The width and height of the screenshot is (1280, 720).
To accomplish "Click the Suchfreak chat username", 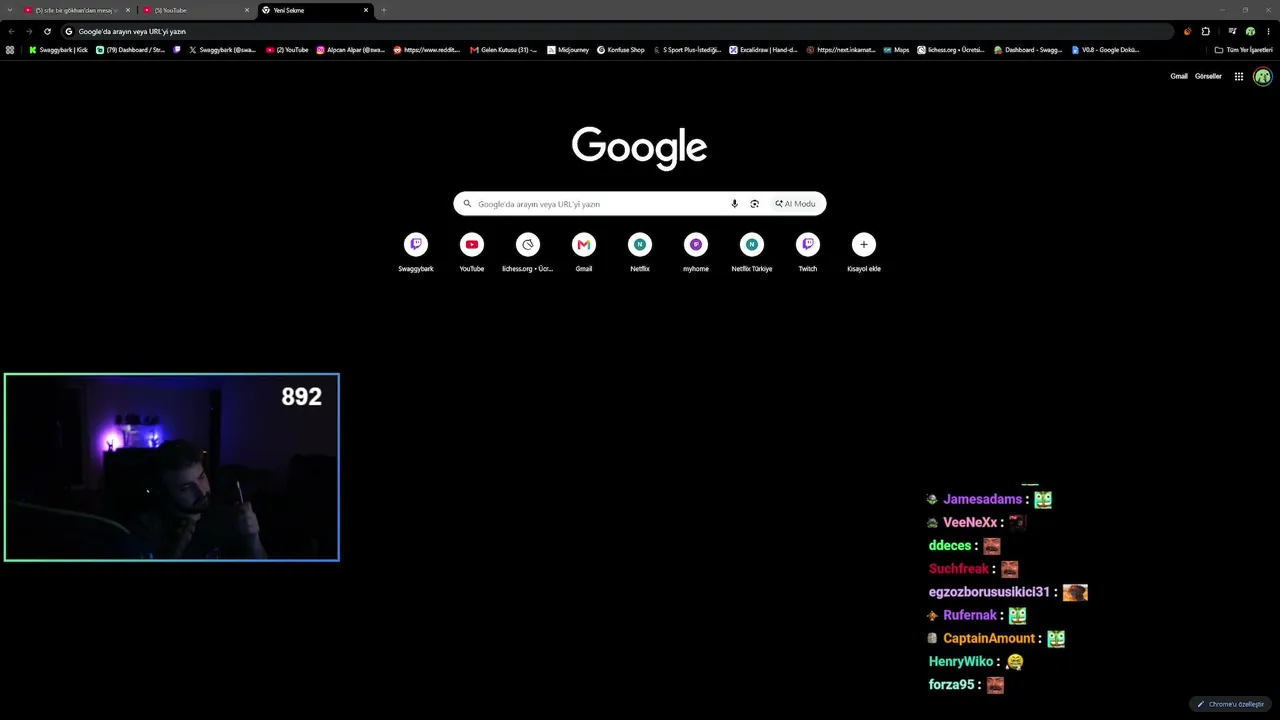I will coord(959,569).
